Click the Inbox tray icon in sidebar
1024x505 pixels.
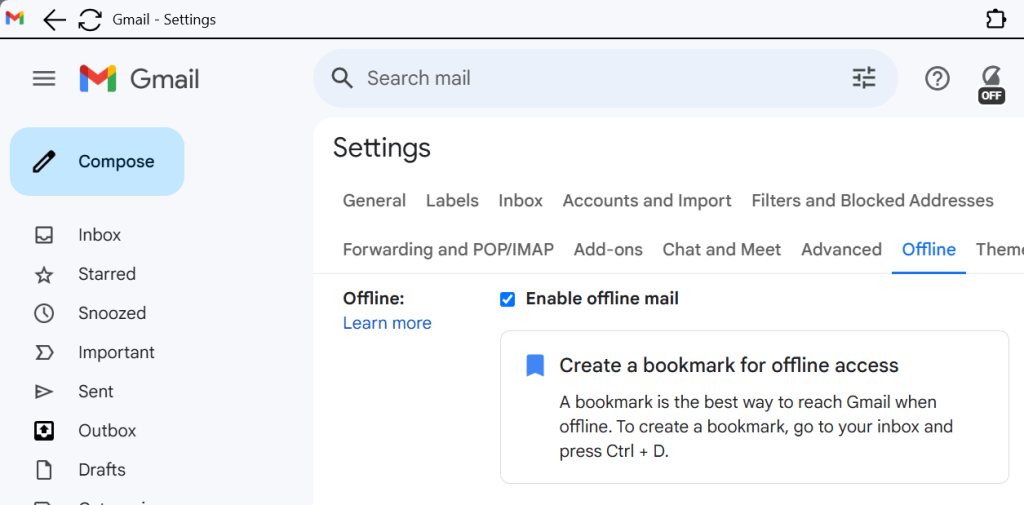44,235
